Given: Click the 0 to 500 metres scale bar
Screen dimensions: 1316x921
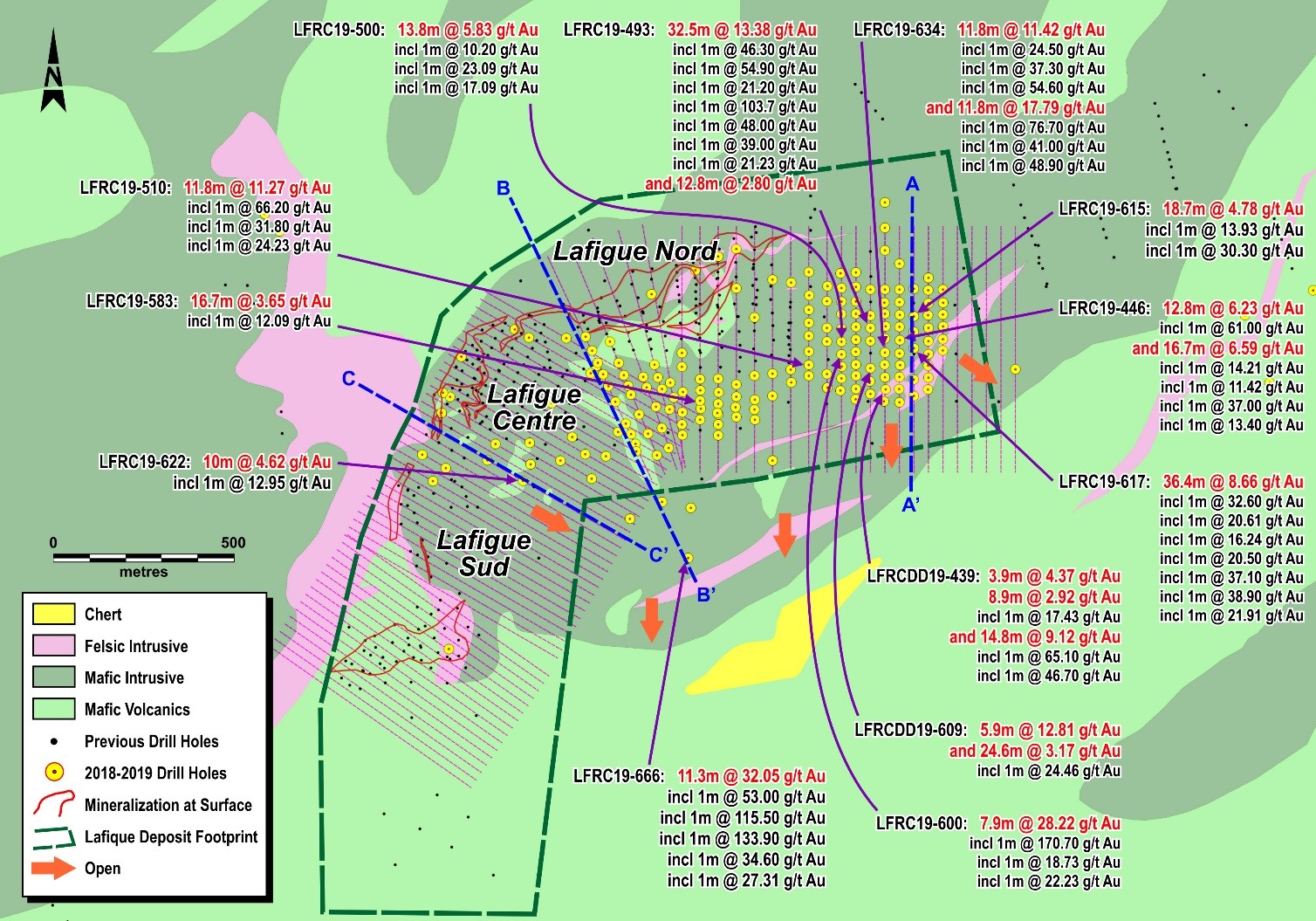Looking at the screenshot, I should [144, 557].
